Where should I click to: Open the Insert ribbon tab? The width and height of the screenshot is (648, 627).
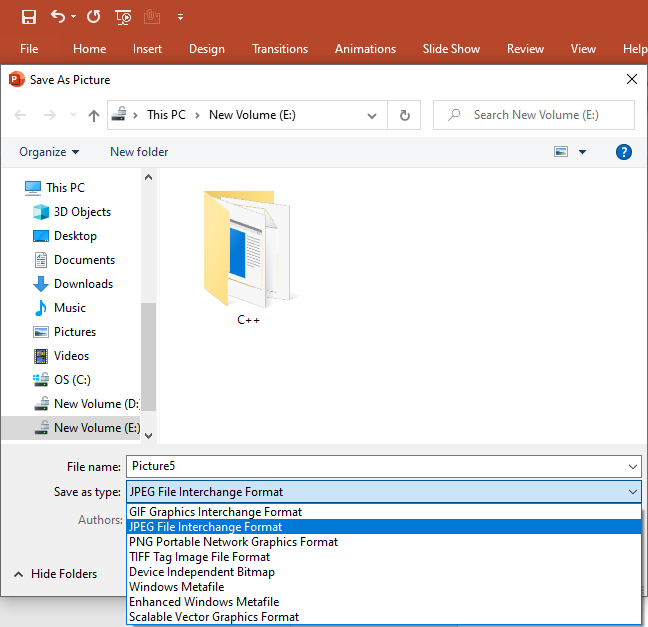point(147,49)
